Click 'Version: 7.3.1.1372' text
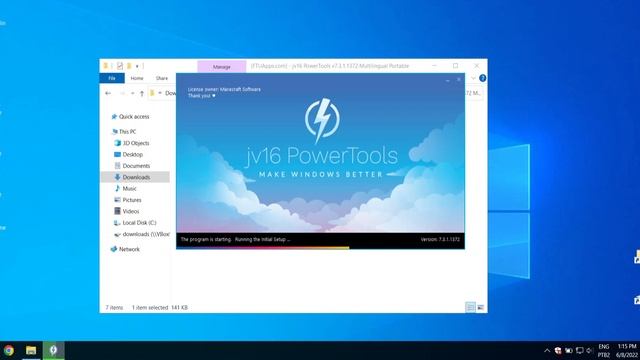The image size is (640, 360). (x=440, y=240)
